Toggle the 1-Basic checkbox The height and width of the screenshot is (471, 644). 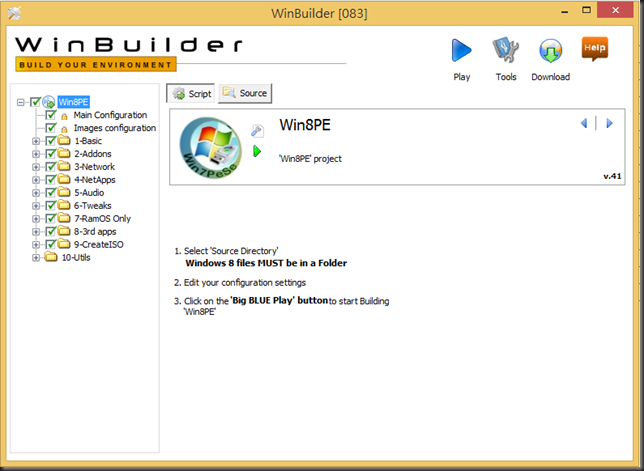pos(51,141)
